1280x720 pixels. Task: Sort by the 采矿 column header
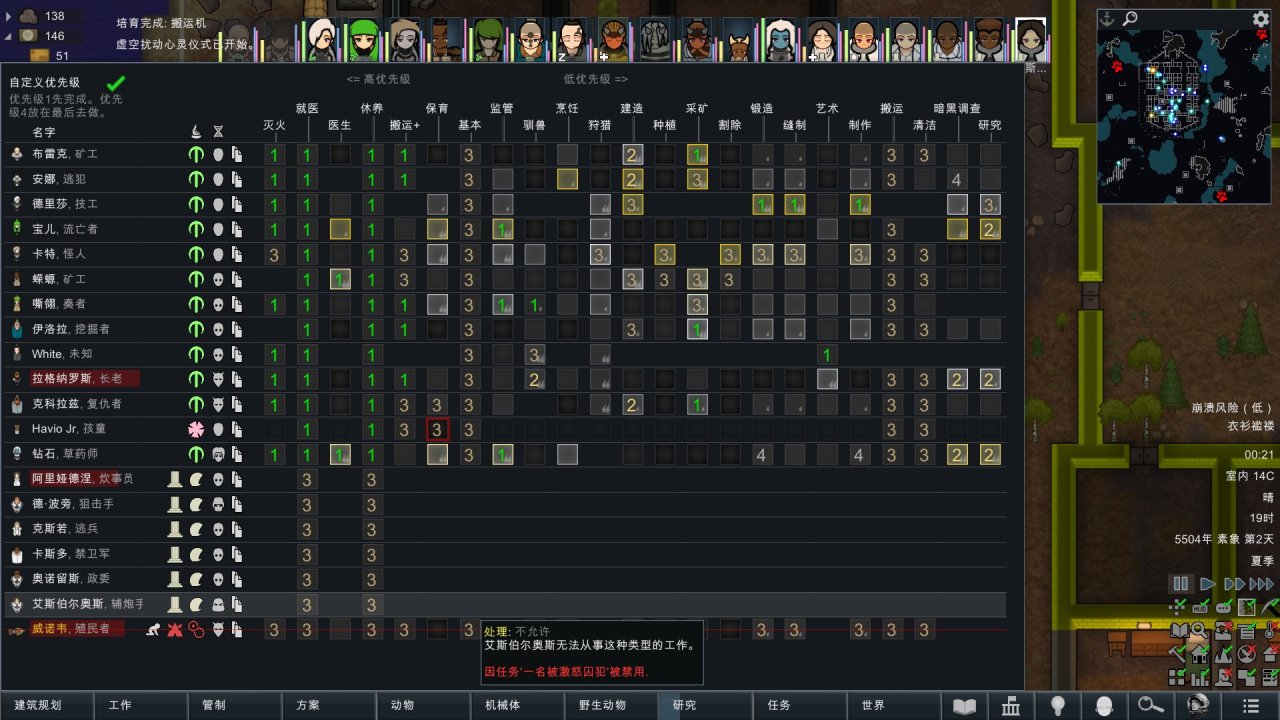click(697, 108)
